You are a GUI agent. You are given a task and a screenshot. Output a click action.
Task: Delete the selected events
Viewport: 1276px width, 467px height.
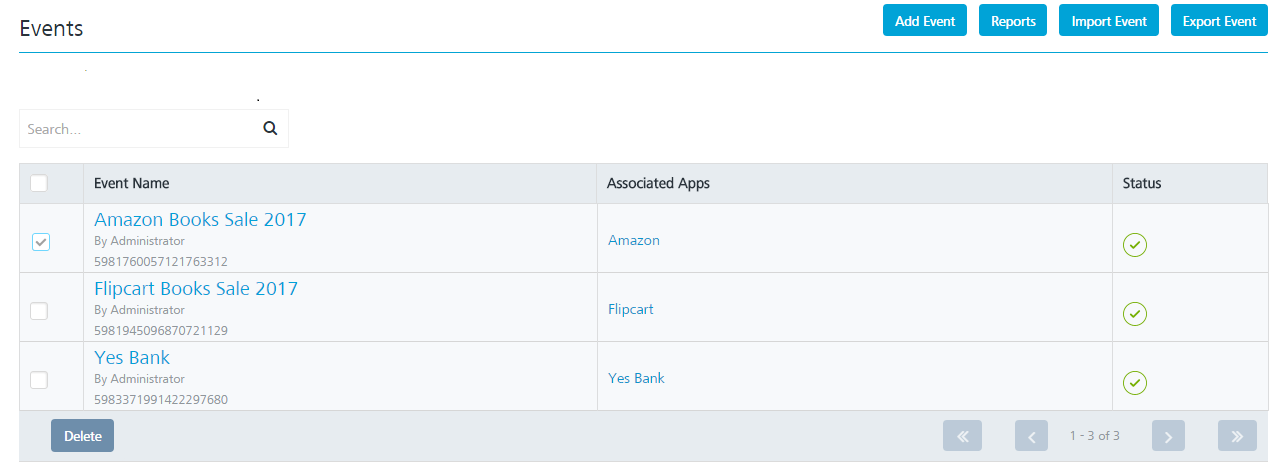click(83, 436)
